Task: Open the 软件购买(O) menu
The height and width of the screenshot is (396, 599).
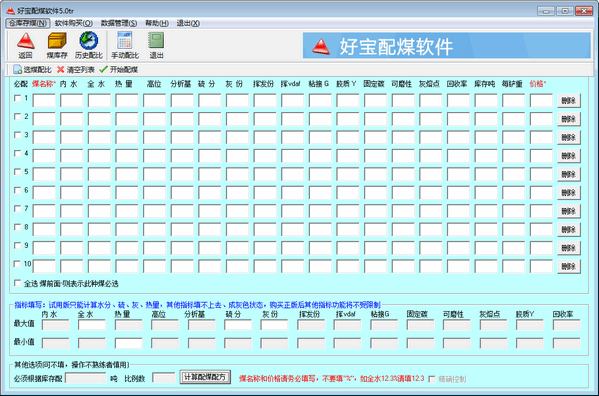Action: click(73, 23)
